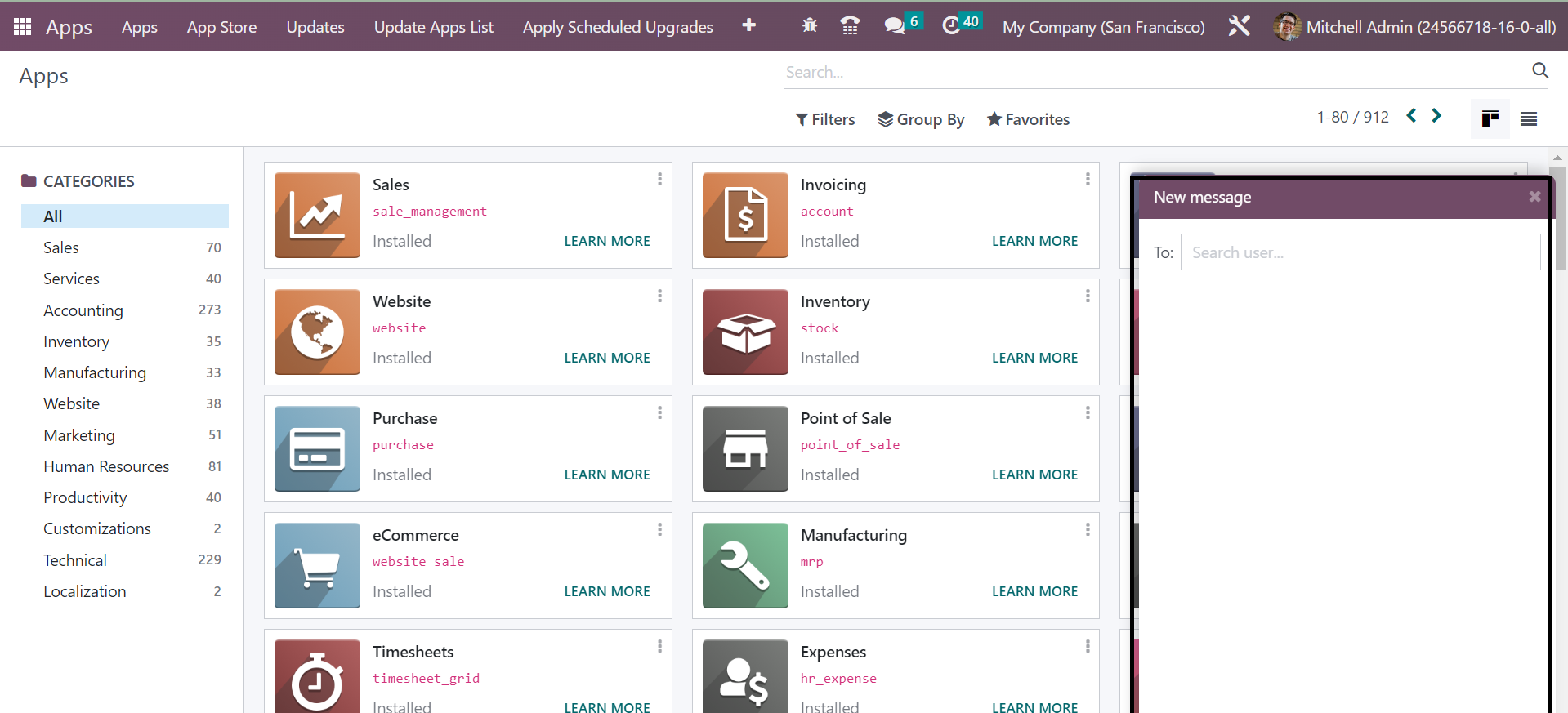This screenshot has width=1568, height=713.
Task: Open the conversations chat bubble icon
Action: click(895, 26)
